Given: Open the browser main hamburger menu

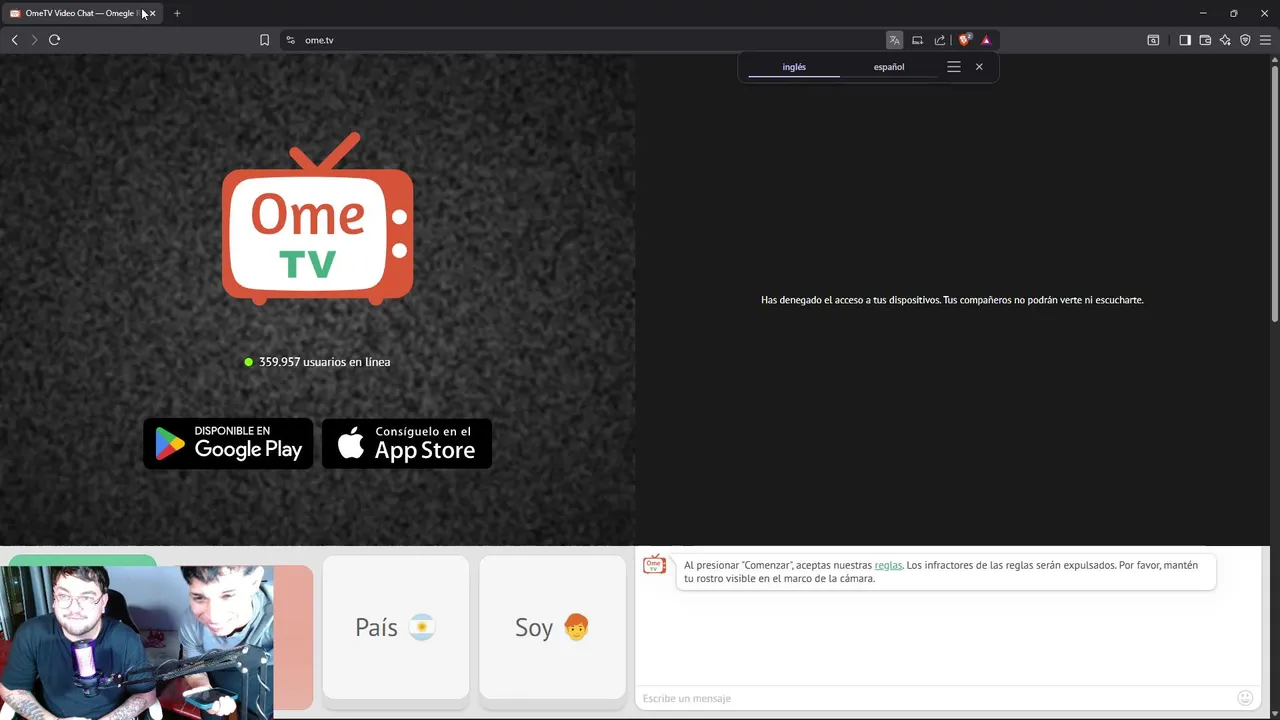Looking at the screenshot, I should click(x=1265, y=40).
